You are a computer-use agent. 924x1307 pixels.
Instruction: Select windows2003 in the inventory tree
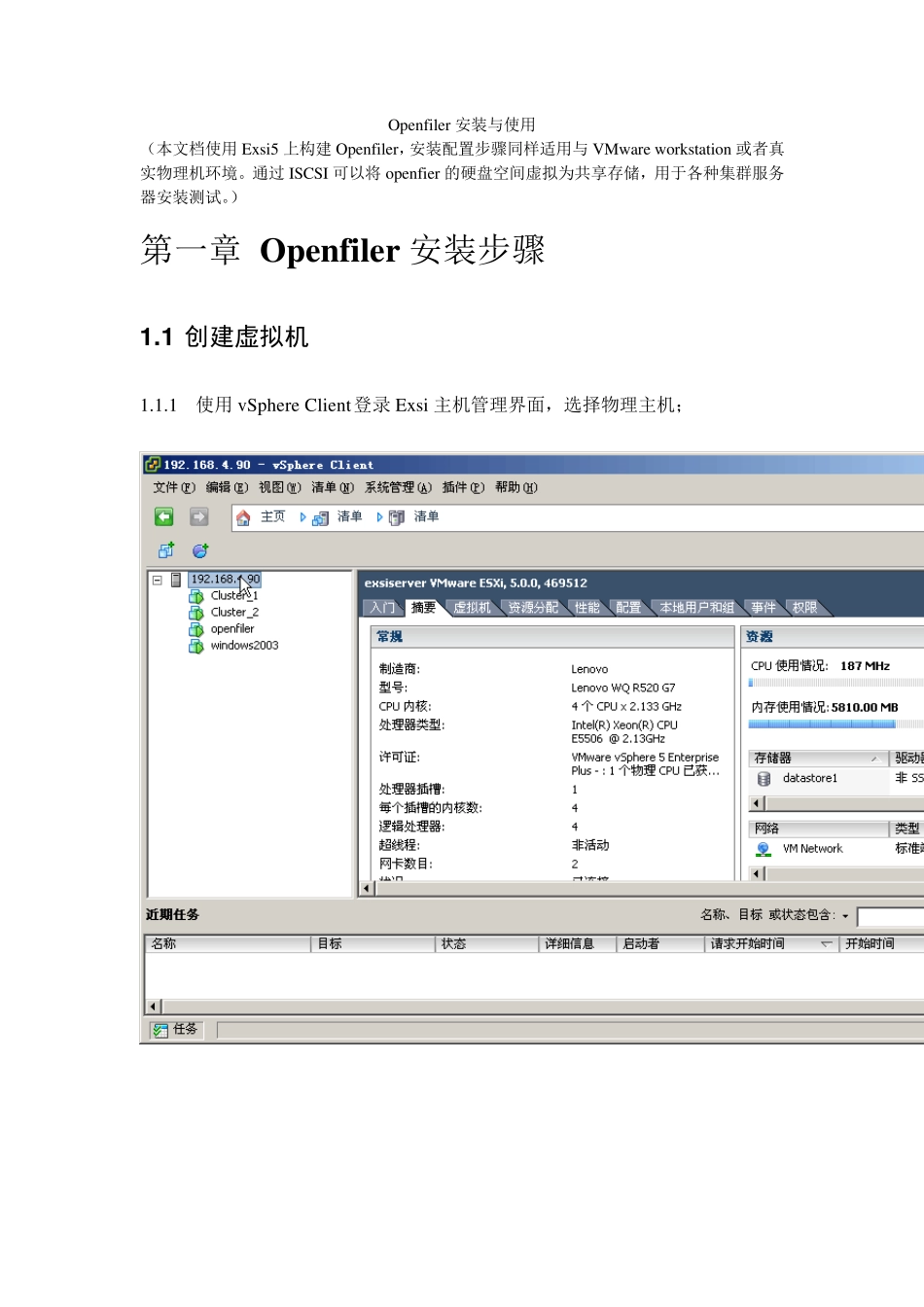click(x=244, y=646)
